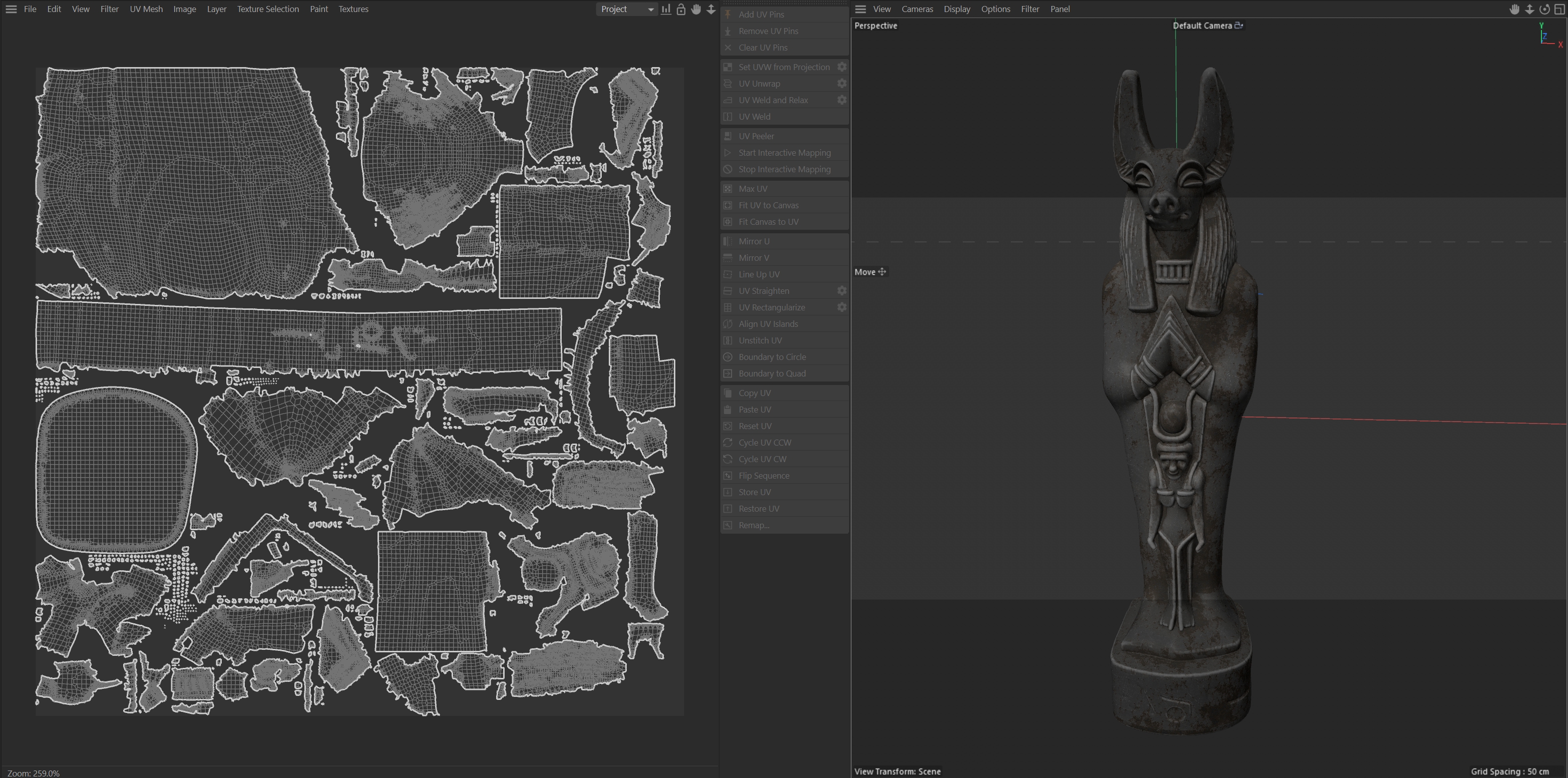Open the Project dropdown

tap(626, 9)
